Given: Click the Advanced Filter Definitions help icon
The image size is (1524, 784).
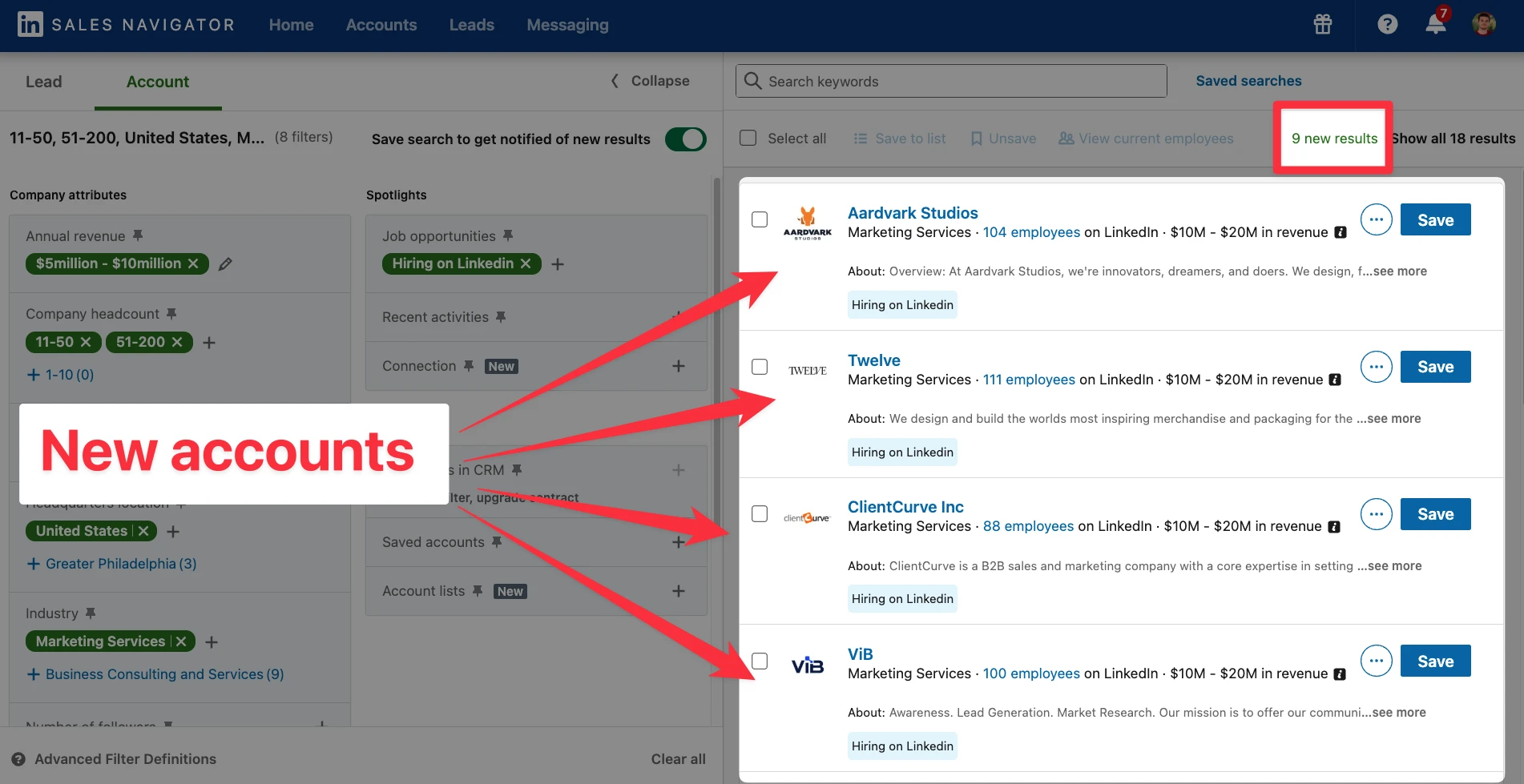Looking at the screenshot, I should [18, 759].
